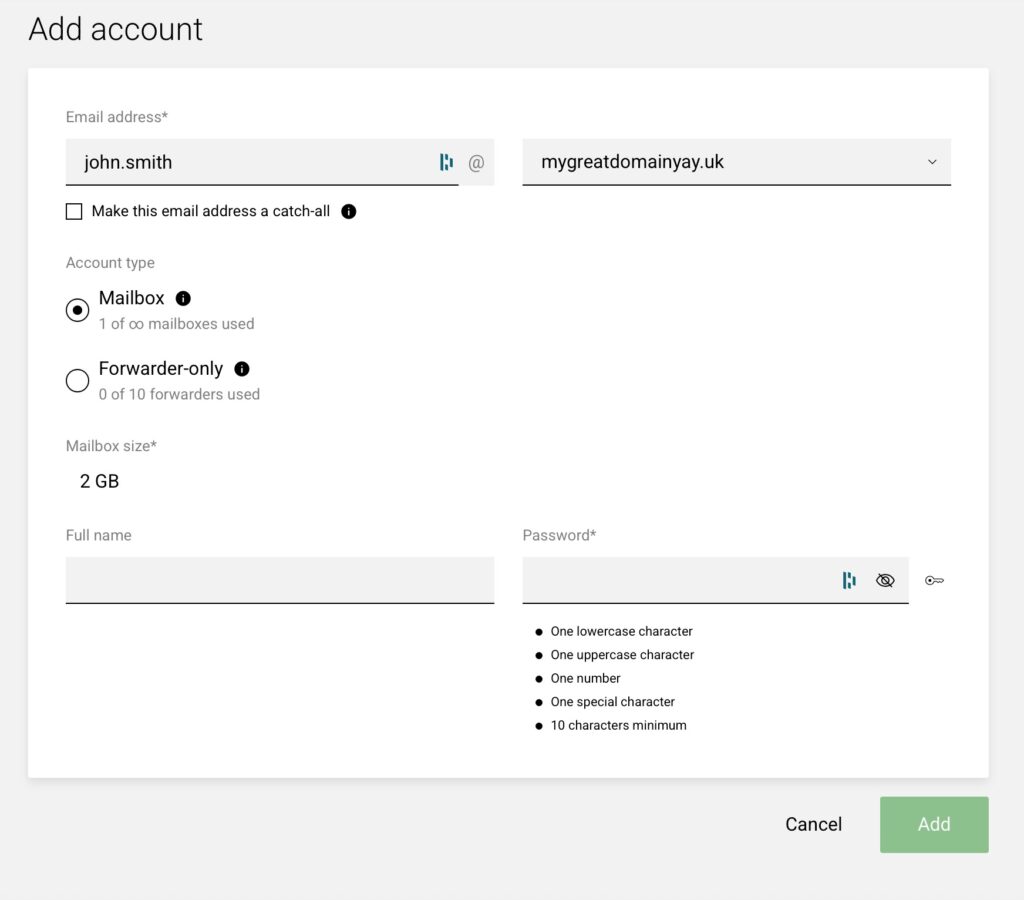Show Forwarder-only info icon details
The image size is (1024, 900).
pyautogui.click(x=242, y=369)
